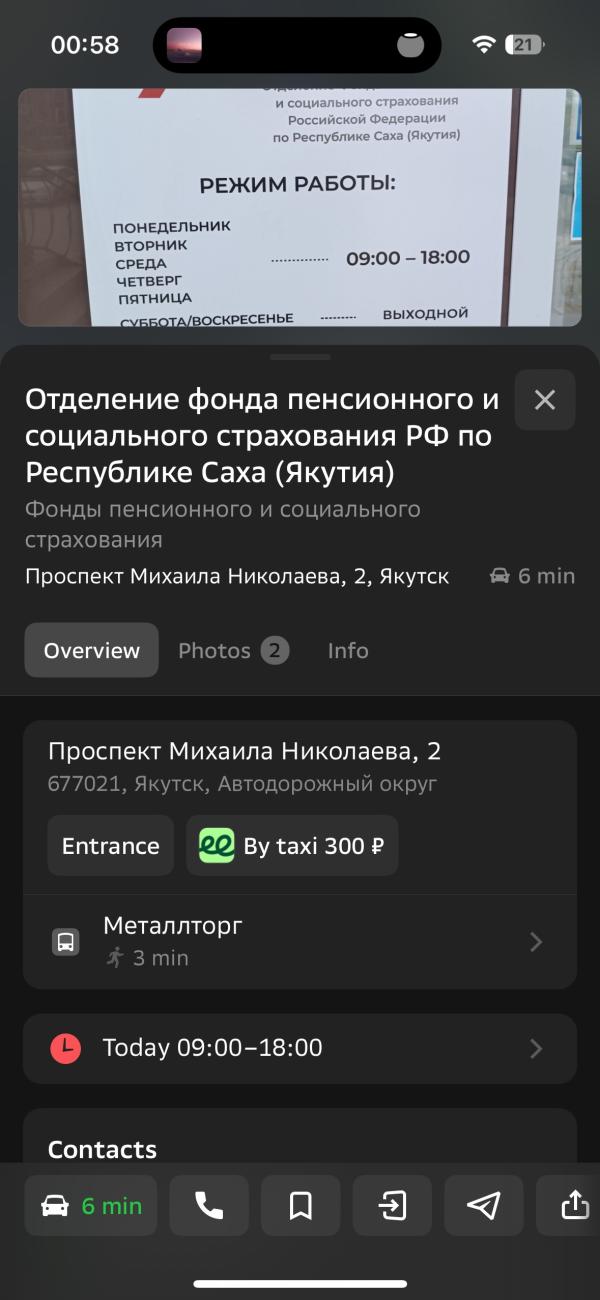
Task: Start driving route with 6 min button
Action: (x=92, y=1206)
